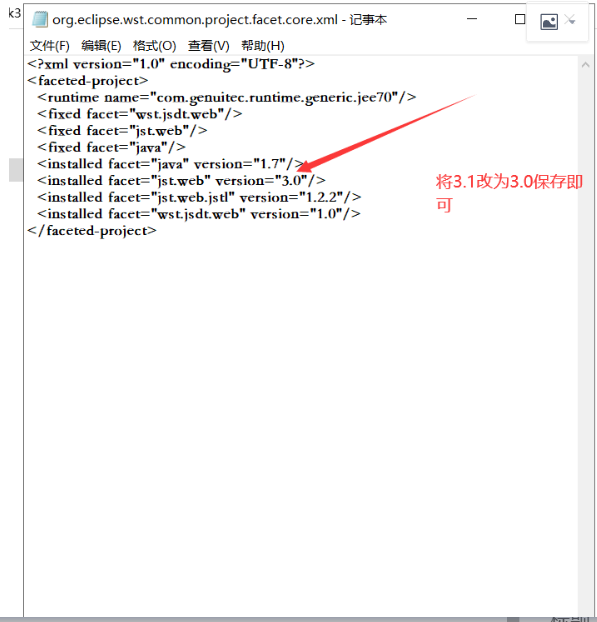Open the 编辑(E) menu
597x622 pixels.
click(101, 46)
